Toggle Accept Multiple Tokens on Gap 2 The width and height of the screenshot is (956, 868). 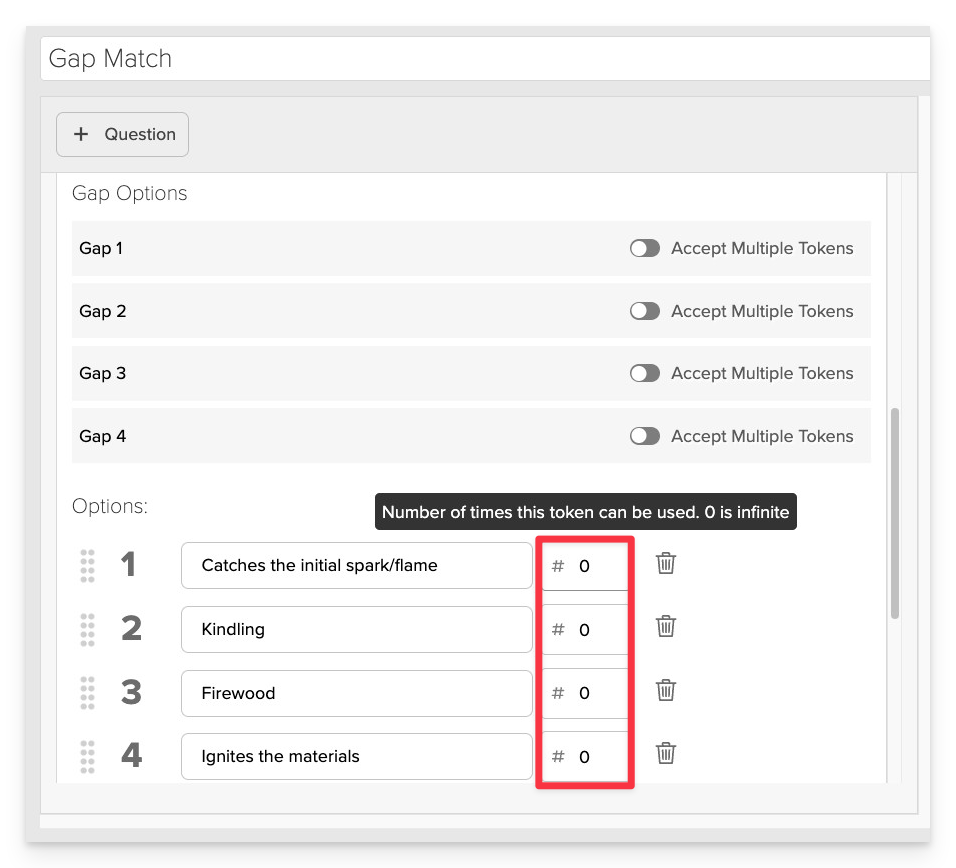(x=644, y=311)
